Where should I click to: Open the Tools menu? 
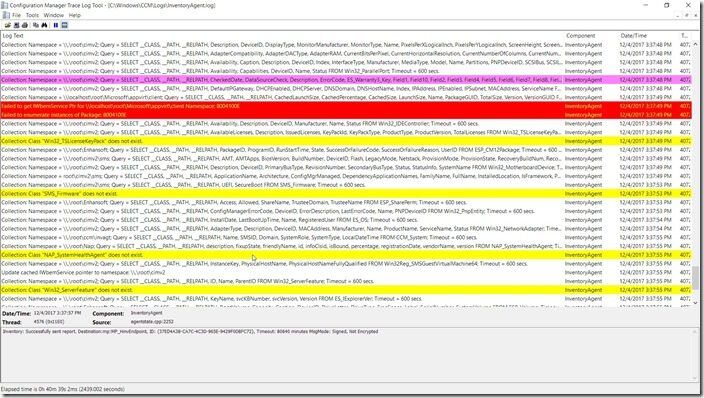tap(32, 15)
